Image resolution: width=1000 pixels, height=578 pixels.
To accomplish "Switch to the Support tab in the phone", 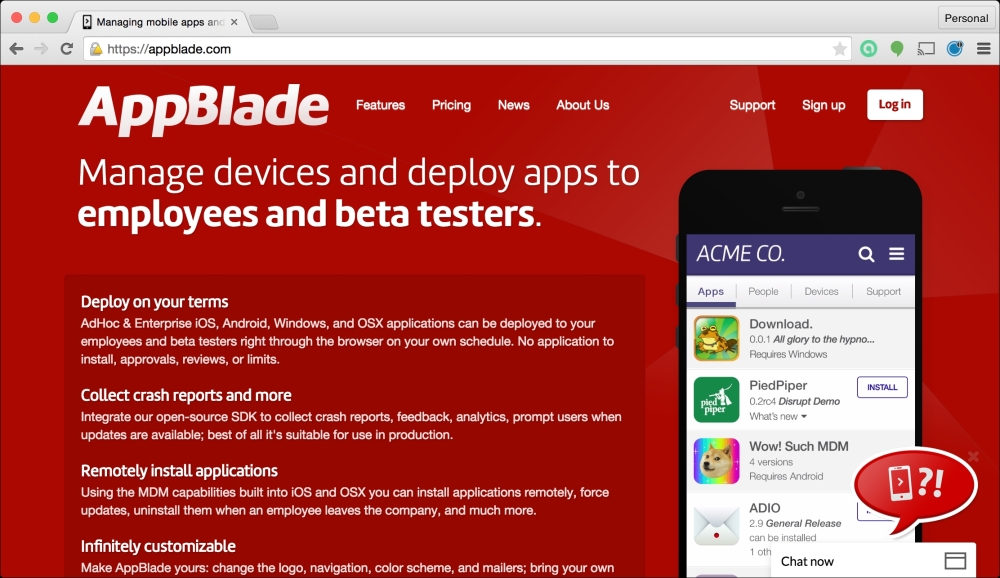I will (x=883, y=292).
